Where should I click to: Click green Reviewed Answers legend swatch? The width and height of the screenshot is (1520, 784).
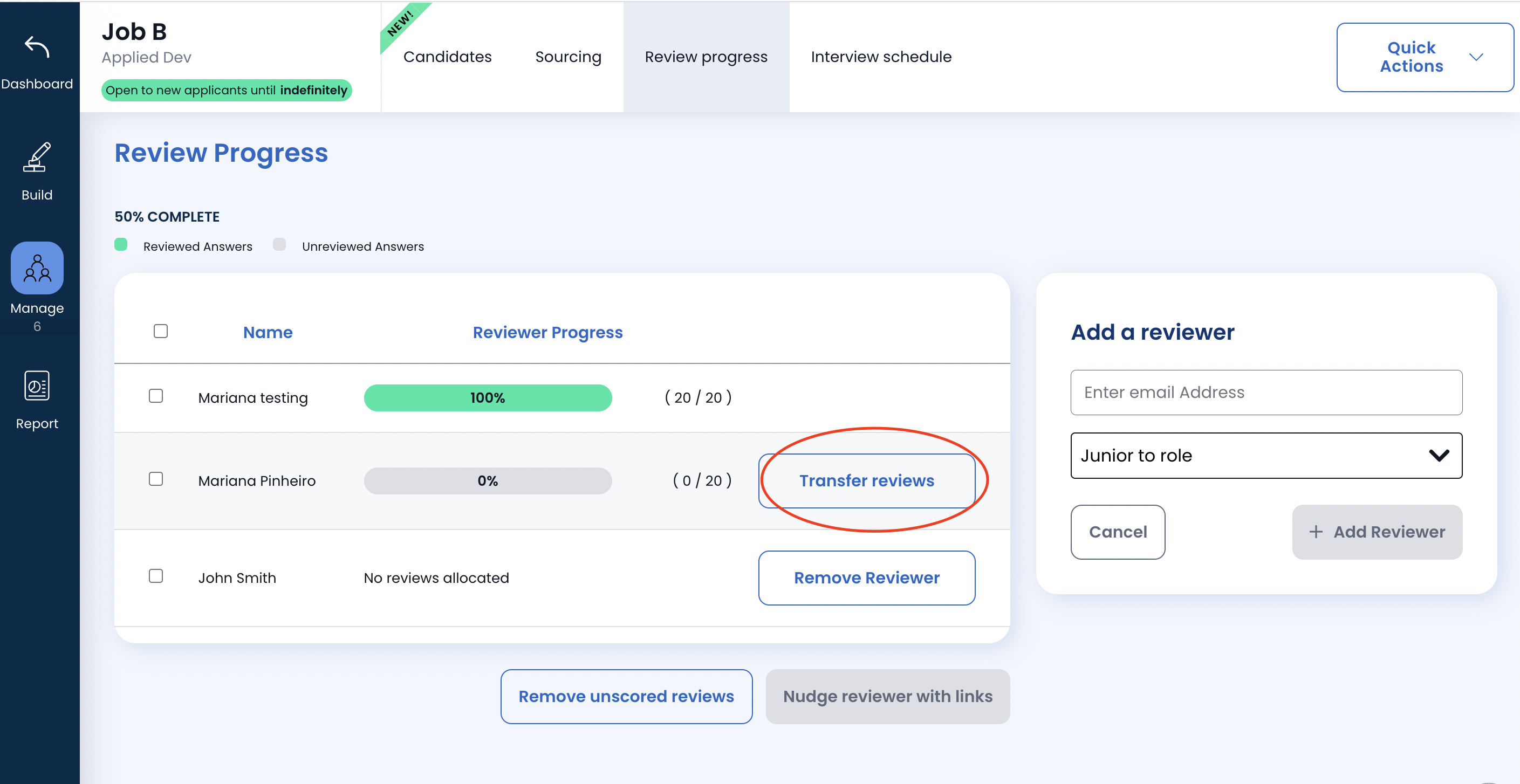(x=121, y=244)
